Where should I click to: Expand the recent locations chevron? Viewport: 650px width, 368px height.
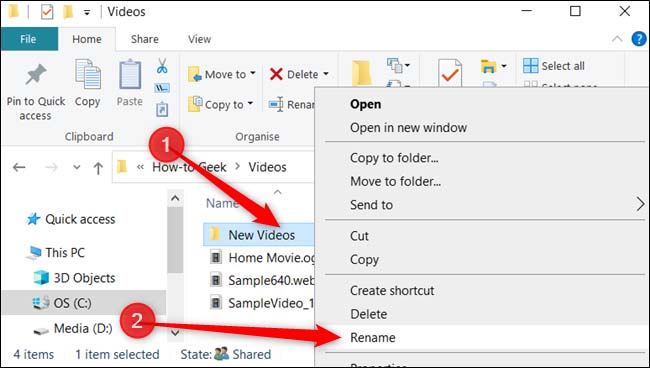tap(77, 167)
